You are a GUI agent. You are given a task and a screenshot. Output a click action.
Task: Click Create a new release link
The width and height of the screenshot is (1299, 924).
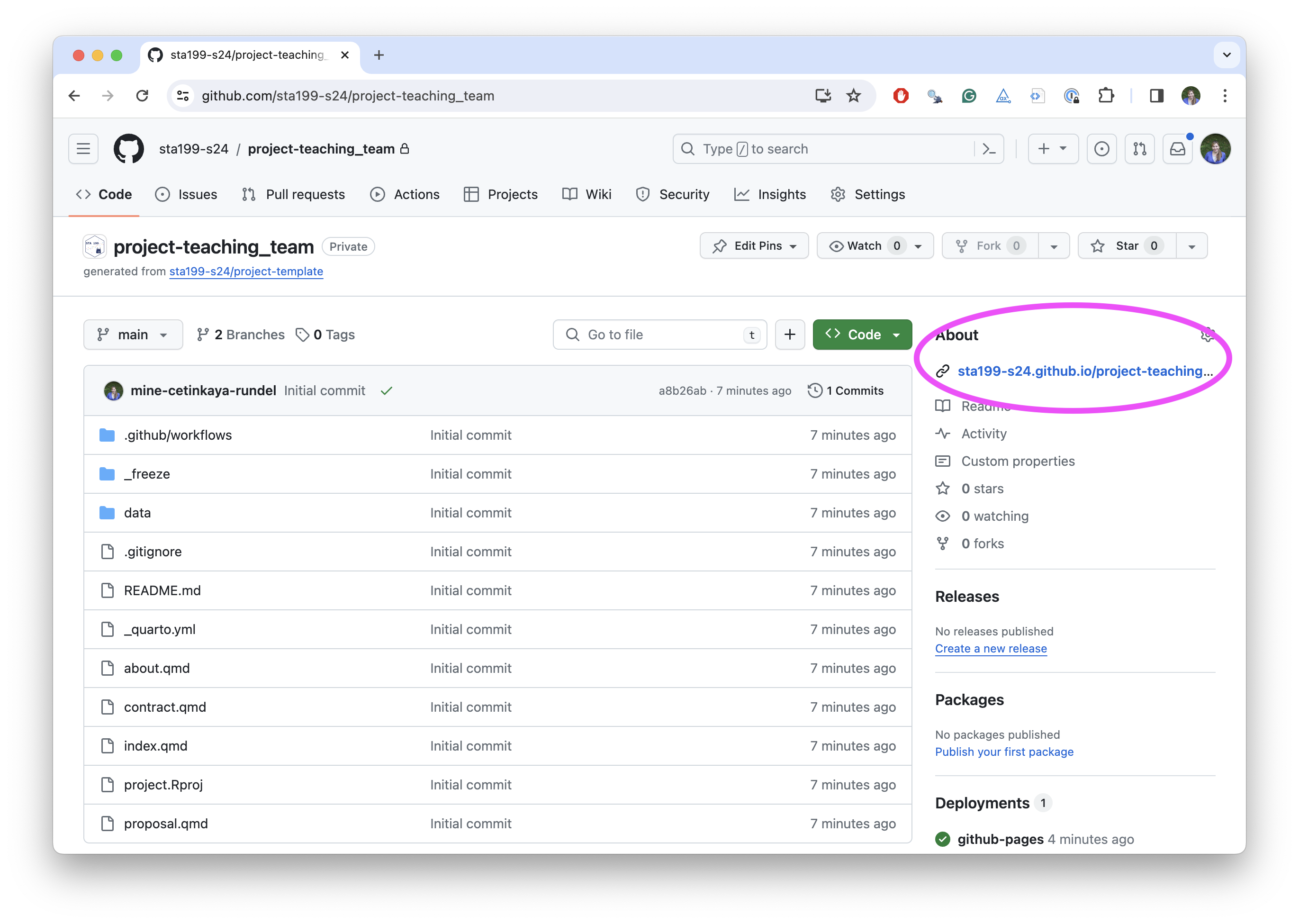click(990, 649)
